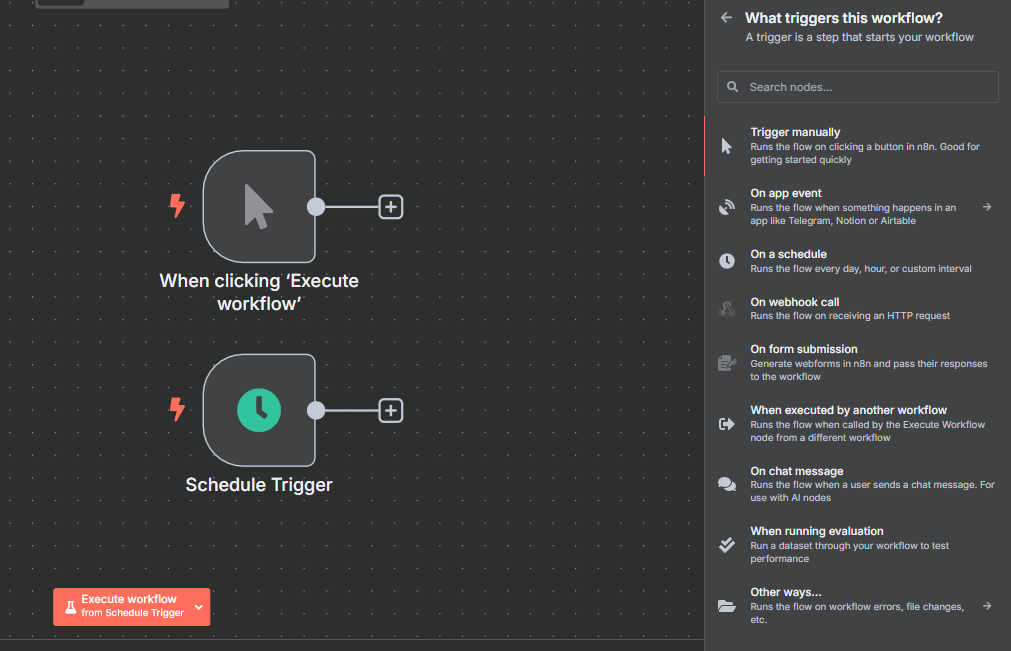Click the flask icon on Execute workflow button

coord(71,607)
